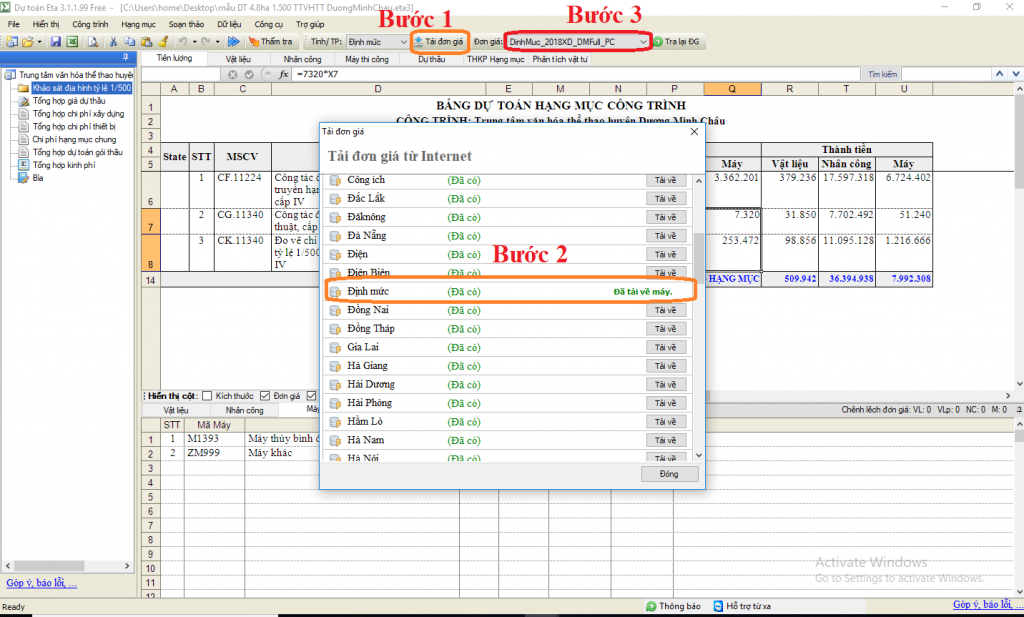
Task: Toggle the Đơn giá checkbox
Action: click(x=265, y=396)
